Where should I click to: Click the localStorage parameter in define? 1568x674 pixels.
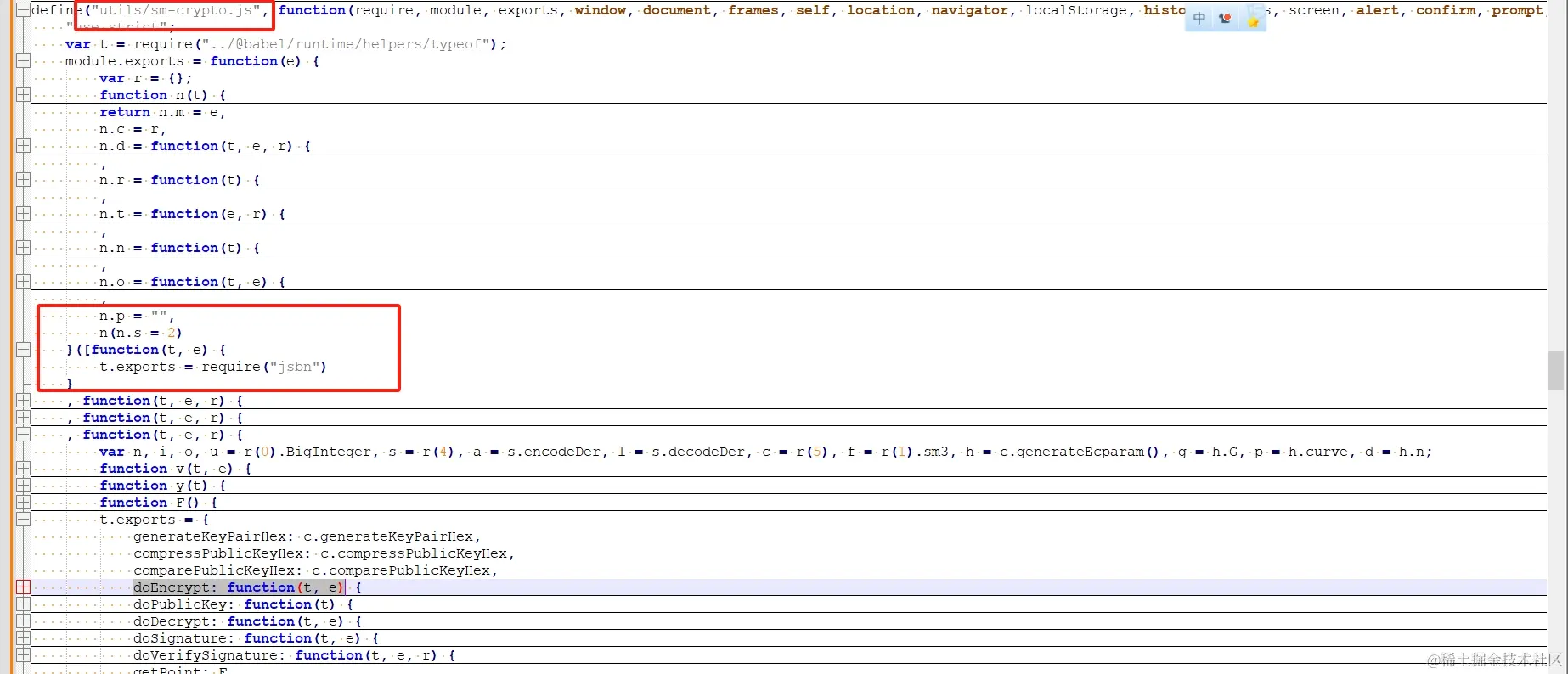1075,10
